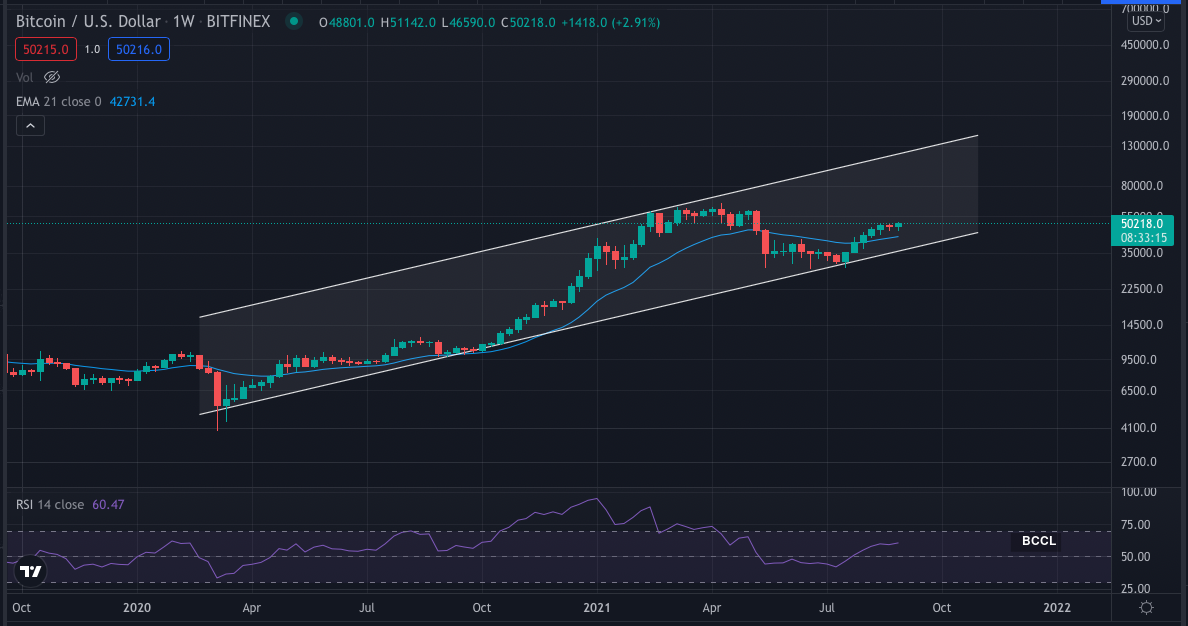Screen dimensions: 1188x626
Task: Click the green market status dot
Action: pos(293,21)
